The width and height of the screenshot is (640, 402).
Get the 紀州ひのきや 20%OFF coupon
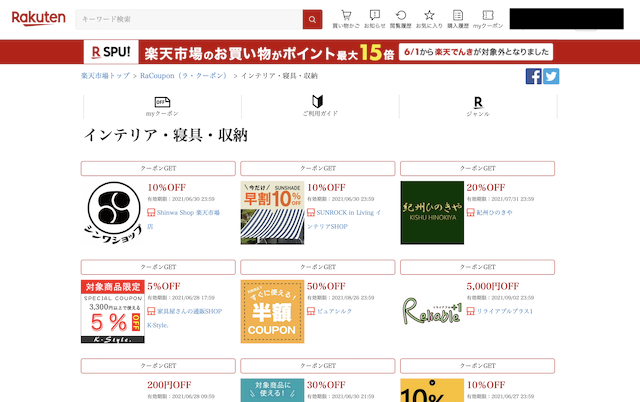coord(478,168)
